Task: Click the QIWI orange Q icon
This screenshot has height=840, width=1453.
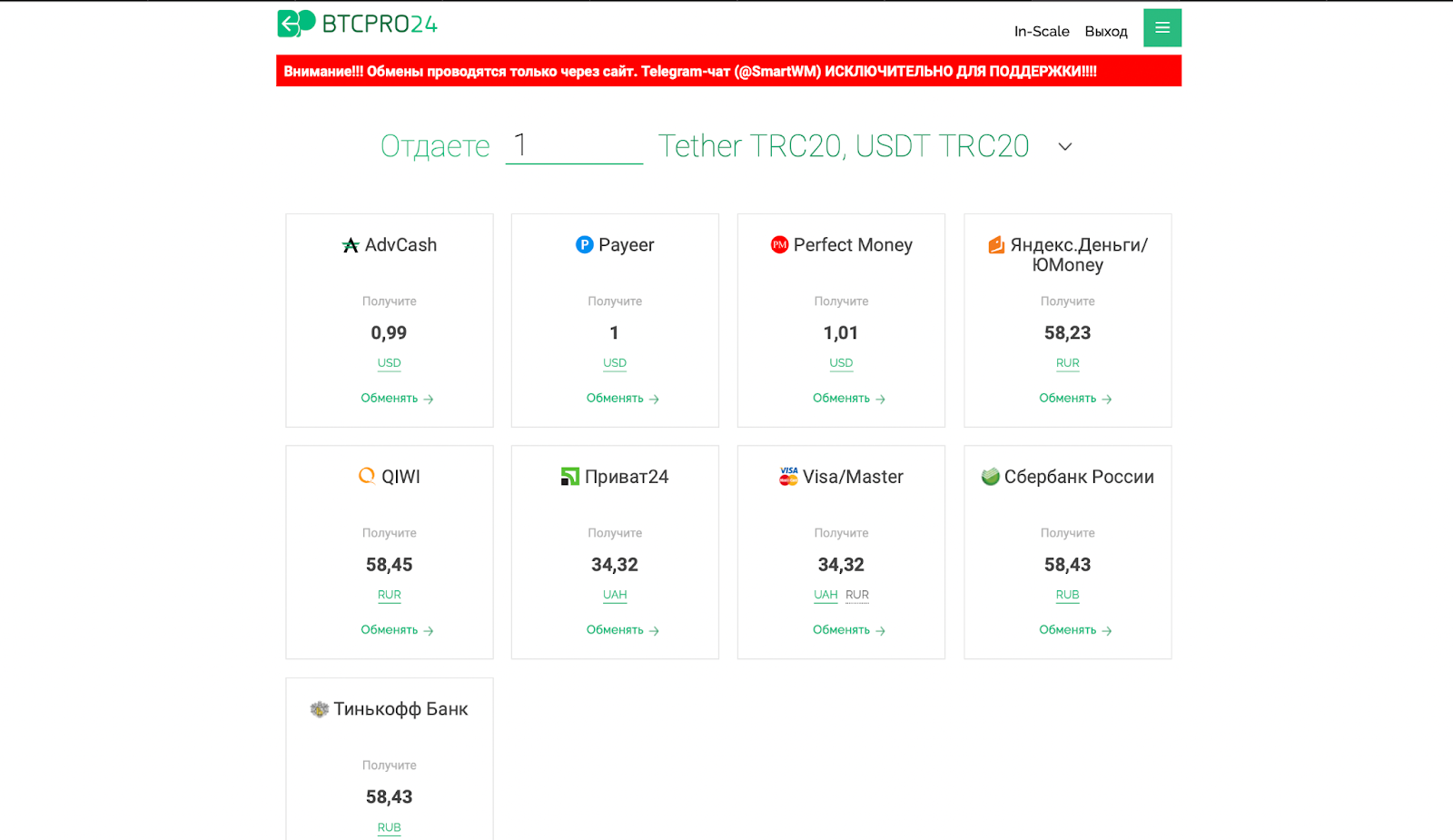Action: pos(367,476)
